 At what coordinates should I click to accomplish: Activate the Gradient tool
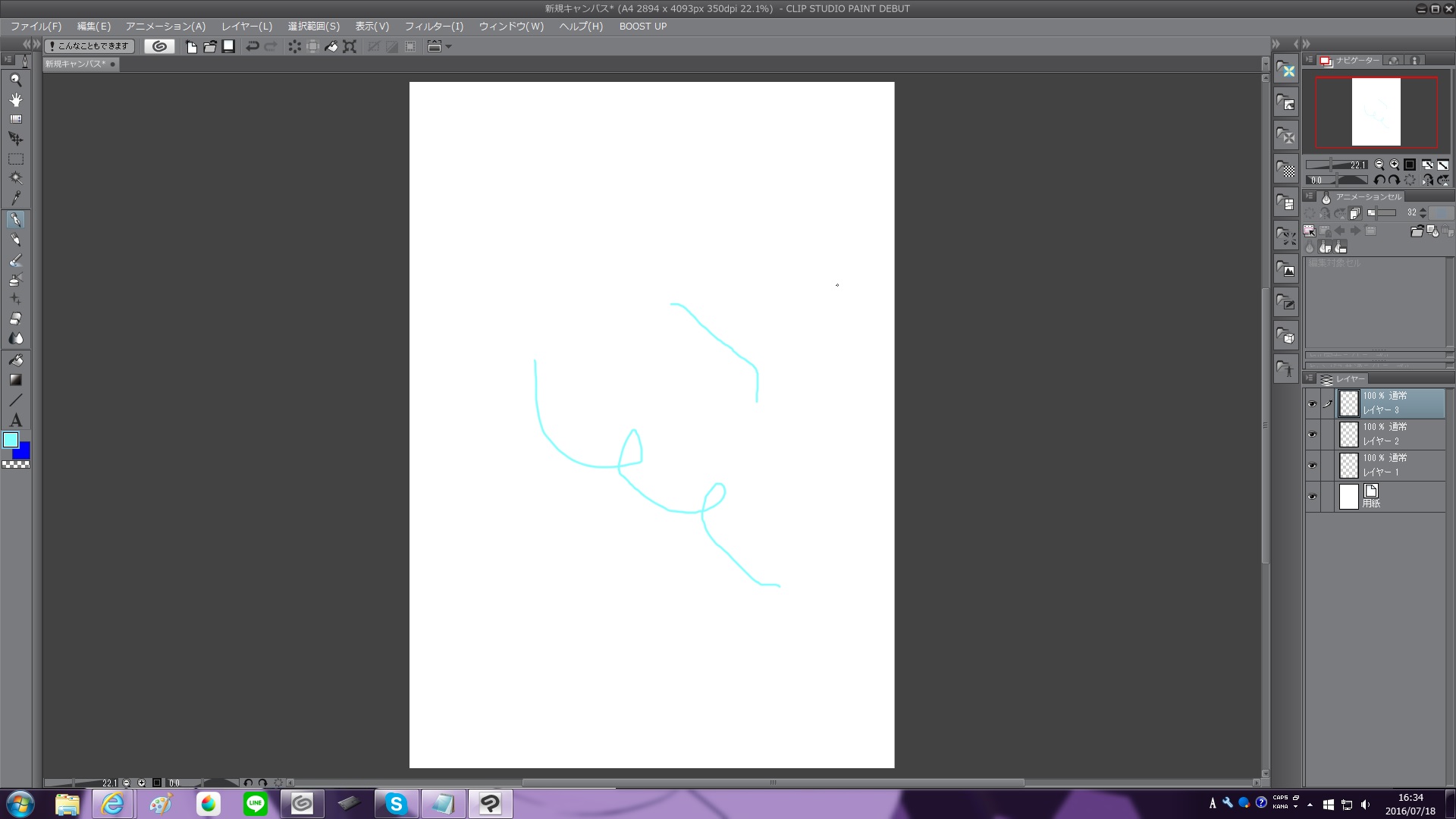point(15,380)
